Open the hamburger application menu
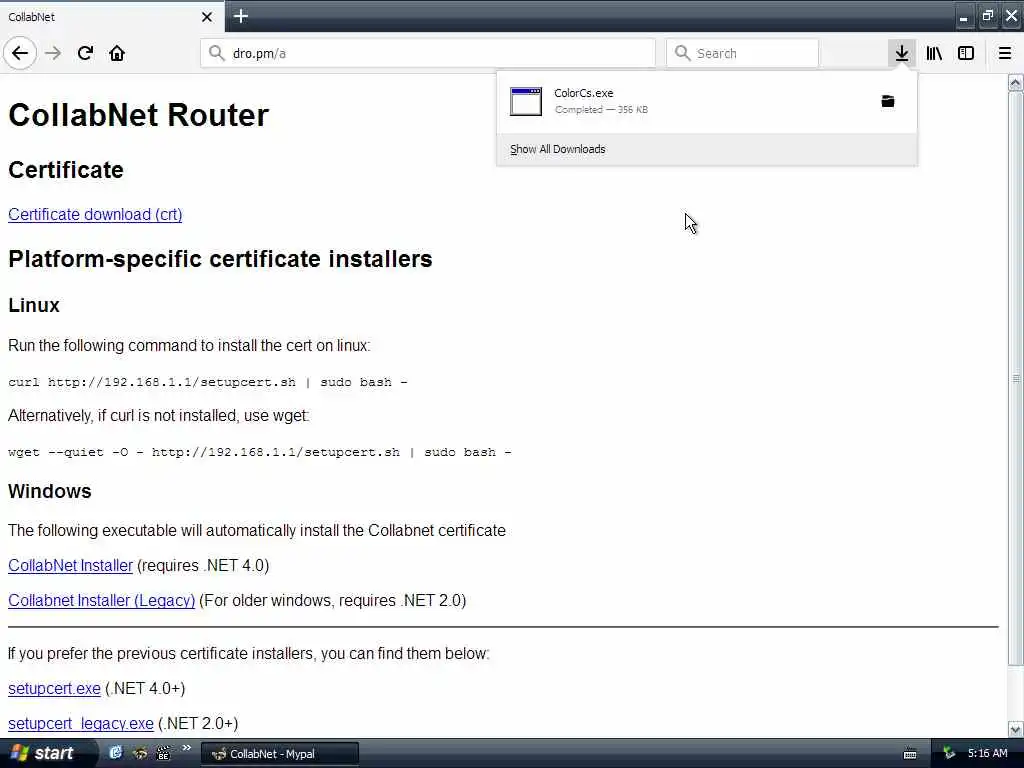 point(1004,53)
